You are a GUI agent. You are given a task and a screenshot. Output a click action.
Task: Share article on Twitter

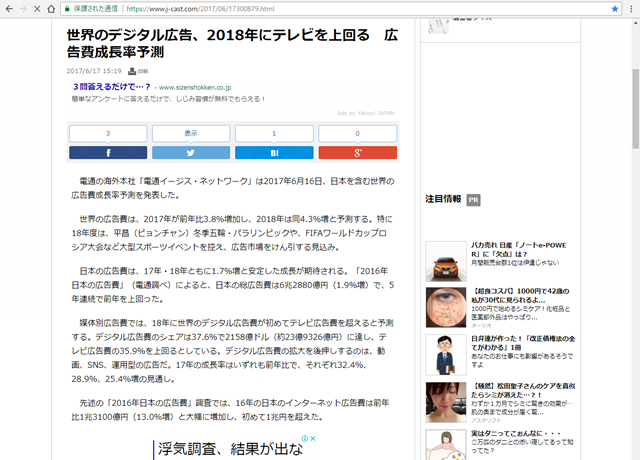(190, 152)
